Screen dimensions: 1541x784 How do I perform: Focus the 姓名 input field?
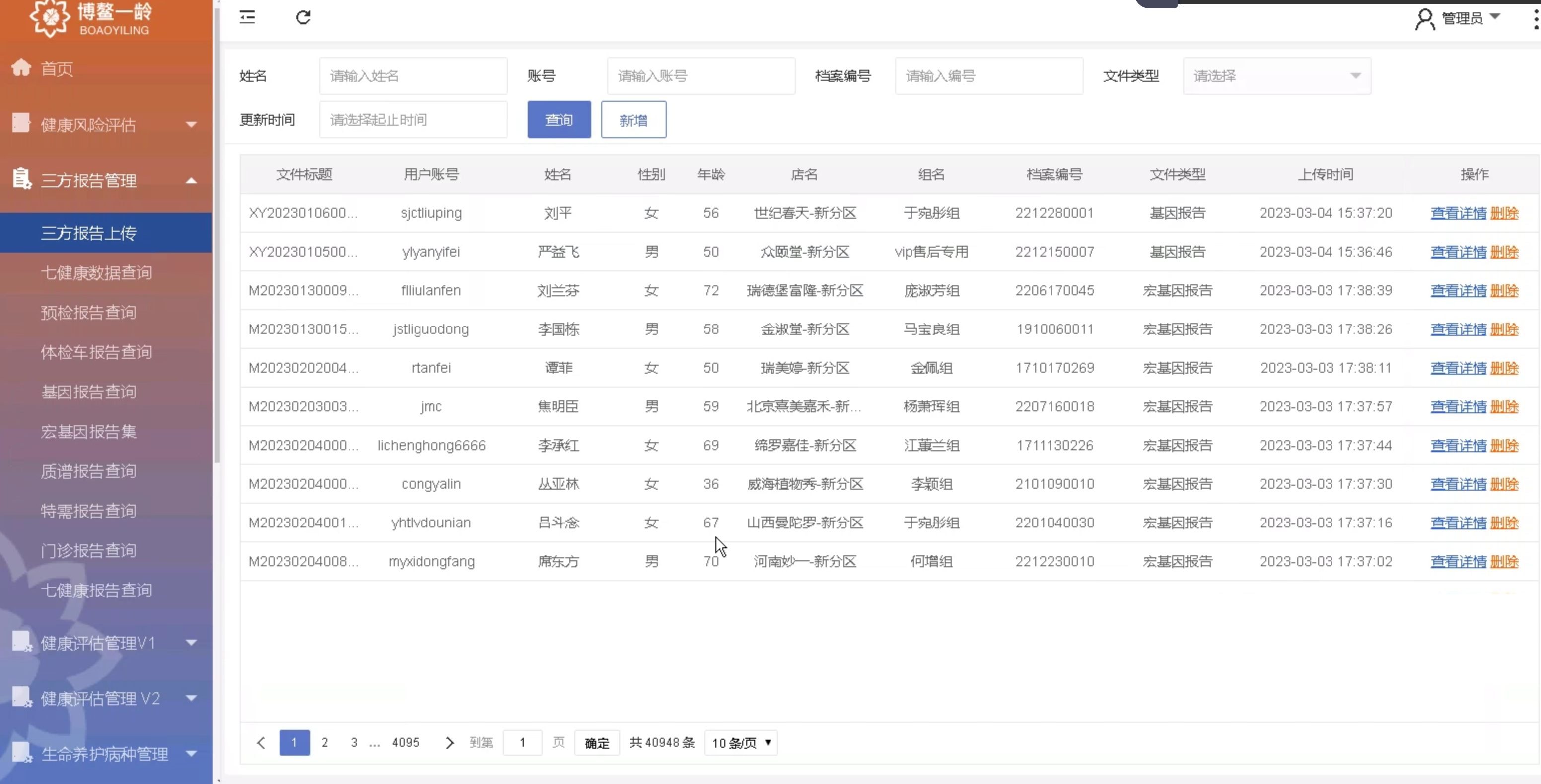point(414,76)
